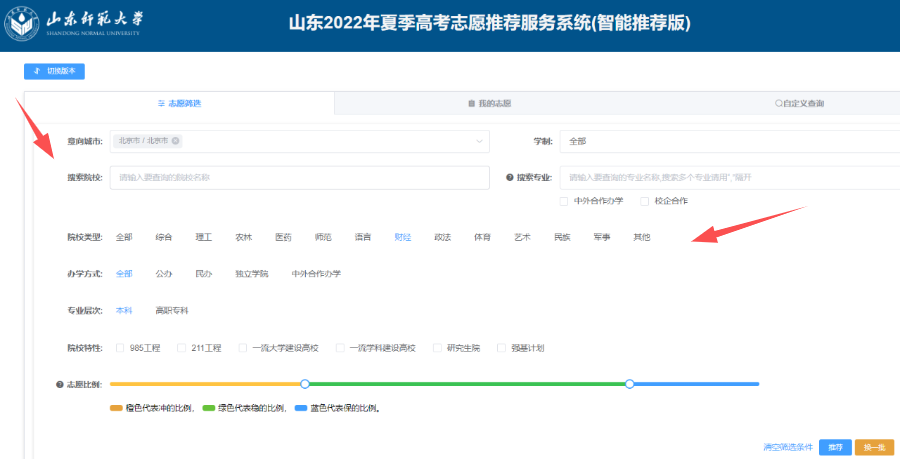900x459 pixels.
Task: Open the 志愿筛选 tab
Action: click(179, 103)
